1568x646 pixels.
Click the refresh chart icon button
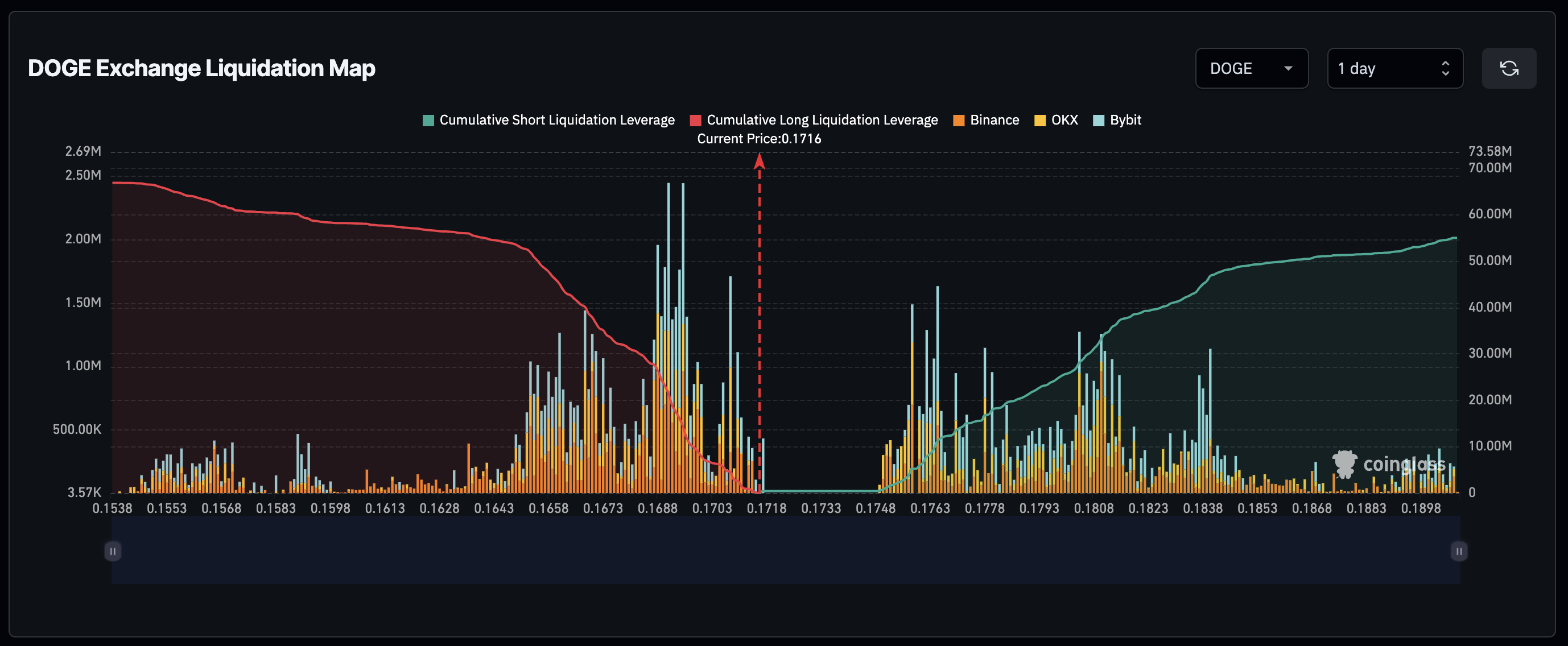(x=1508, y=68)
